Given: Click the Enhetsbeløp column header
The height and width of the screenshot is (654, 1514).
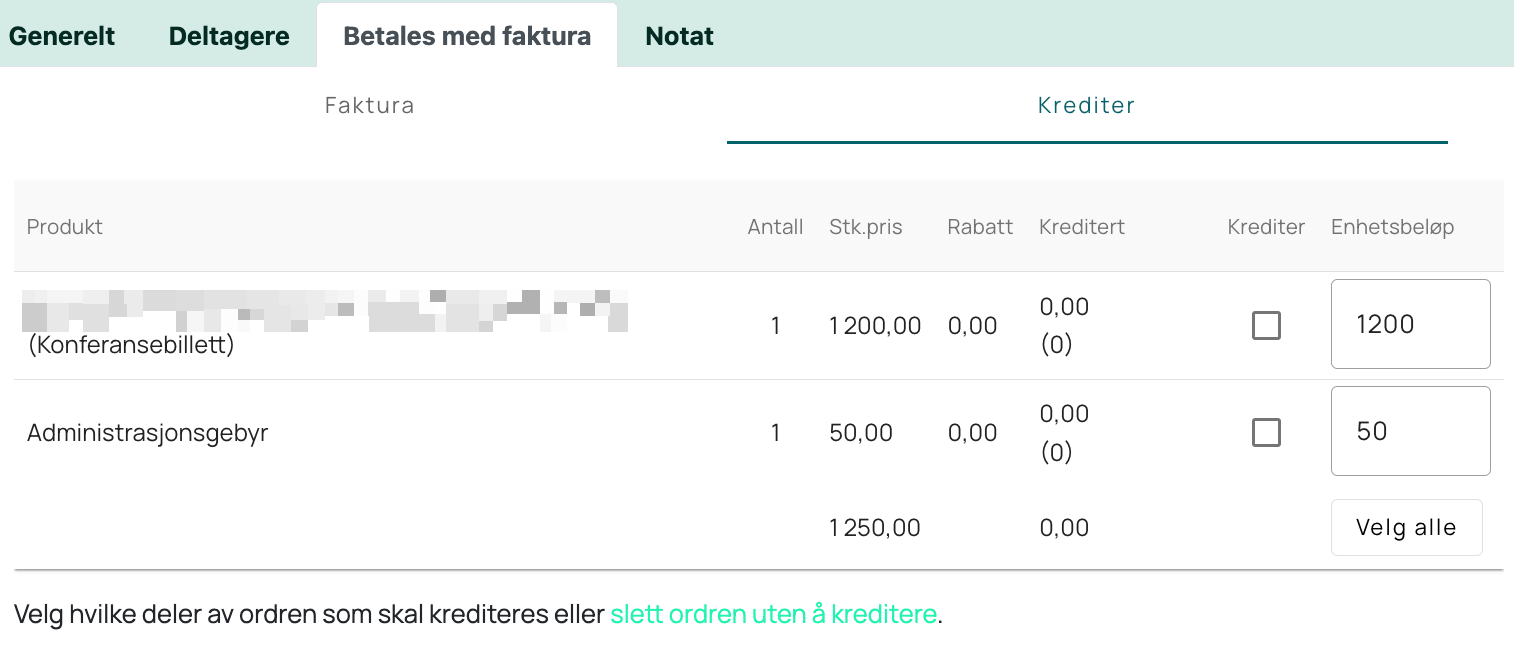Looking at the screenshot, I should (1392, 227).
